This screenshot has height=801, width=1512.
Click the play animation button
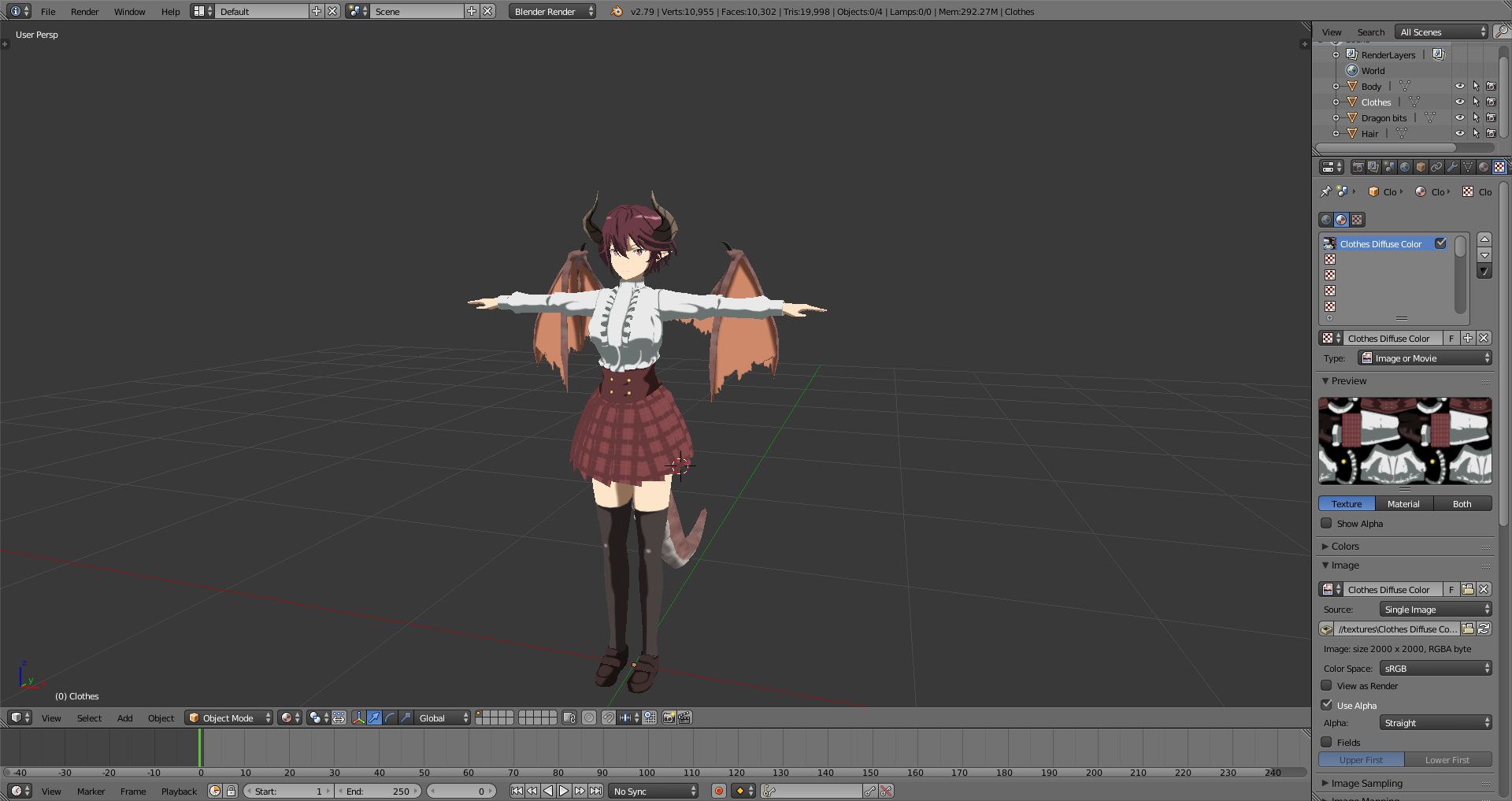[564, 791]
